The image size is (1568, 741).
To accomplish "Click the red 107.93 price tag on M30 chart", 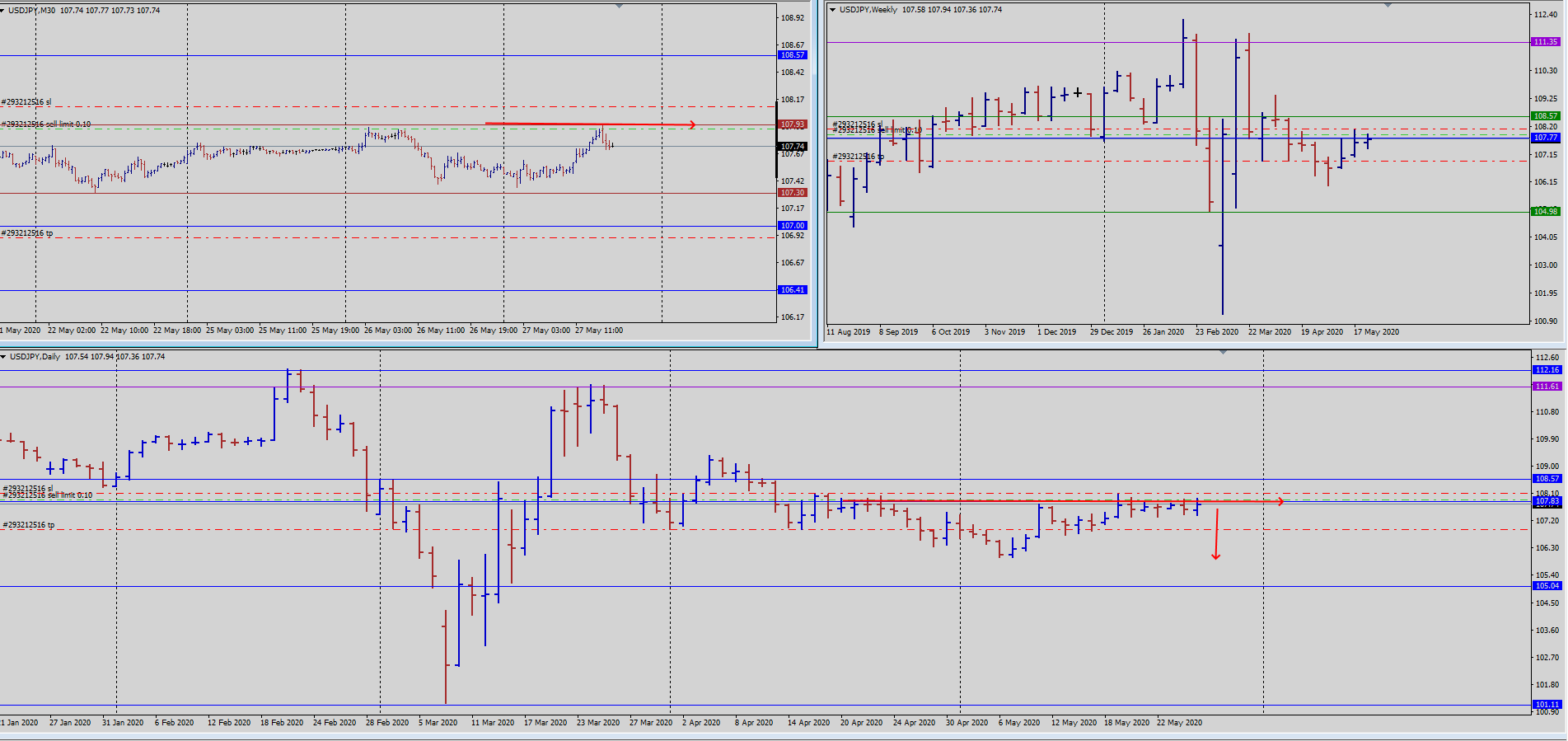I will point(793,124).
